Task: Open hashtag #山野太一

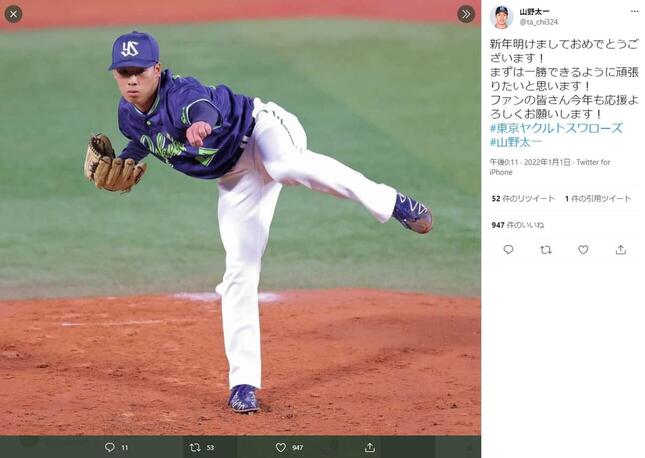Action: tap(516, 142)
